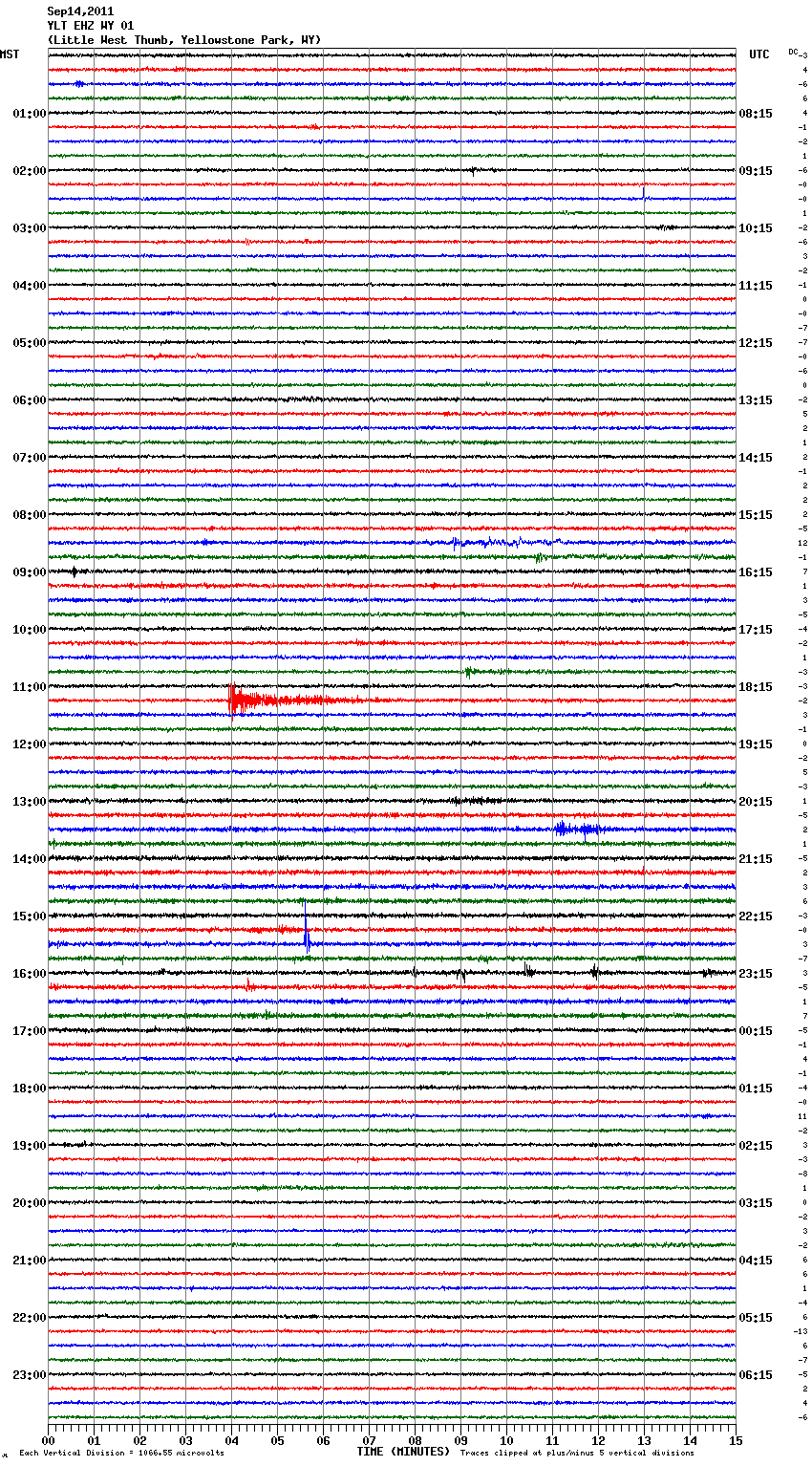Click the 10:00 MST time label
This screenshot has width=812, height=1466.
click(30, 630)
